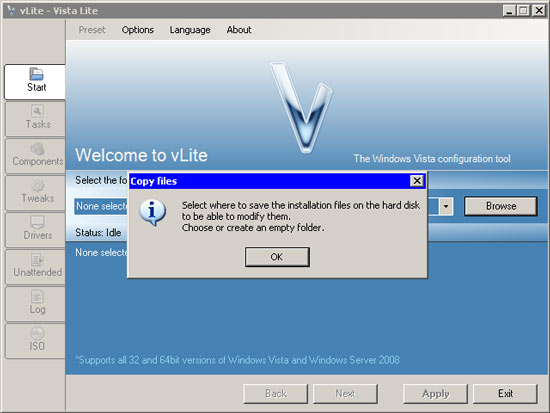
Task: Open the Components sidebar tab
Action: point(35,156)
